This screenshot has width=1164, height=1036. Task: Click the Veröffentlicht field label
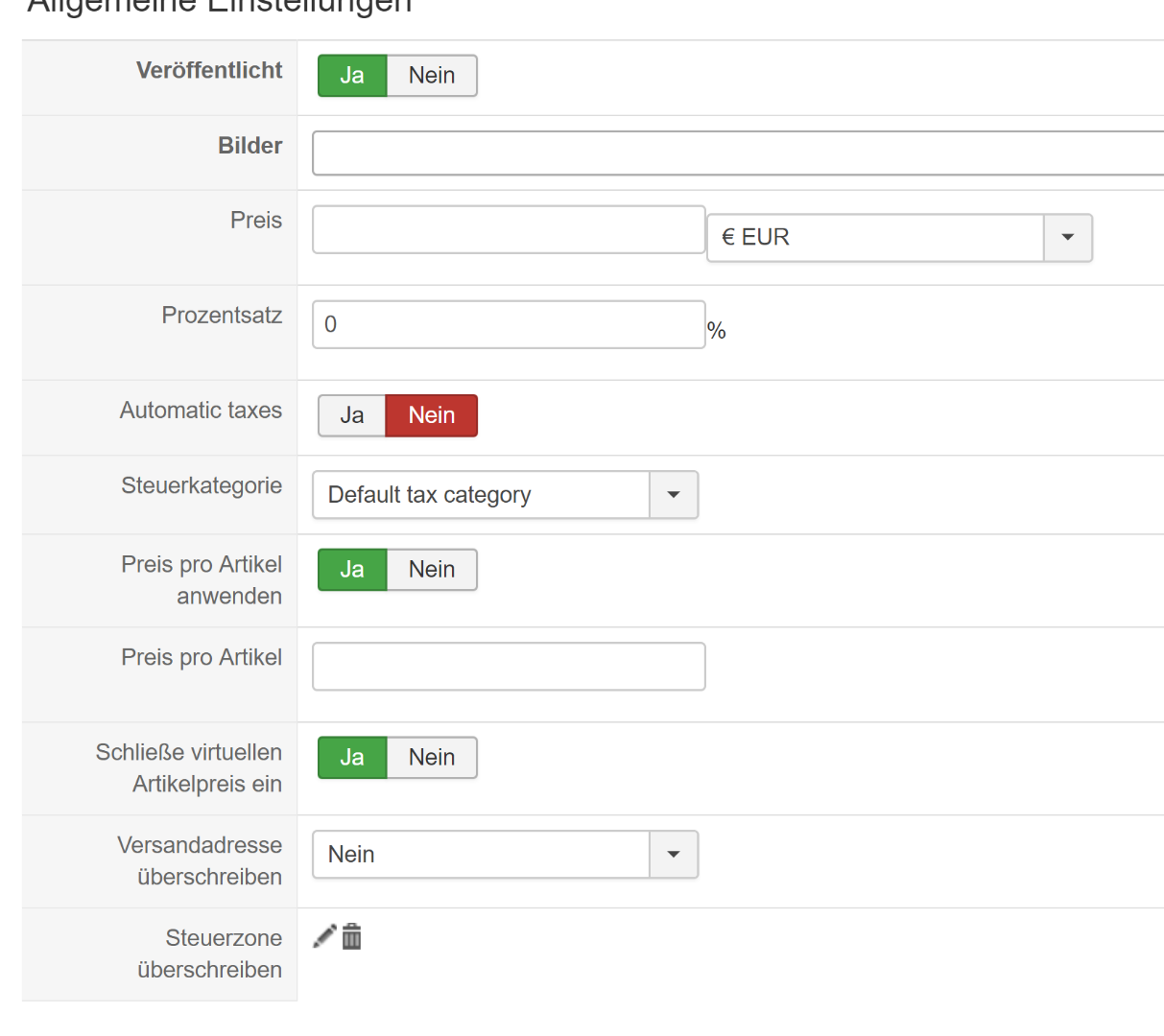coord(209,71)
